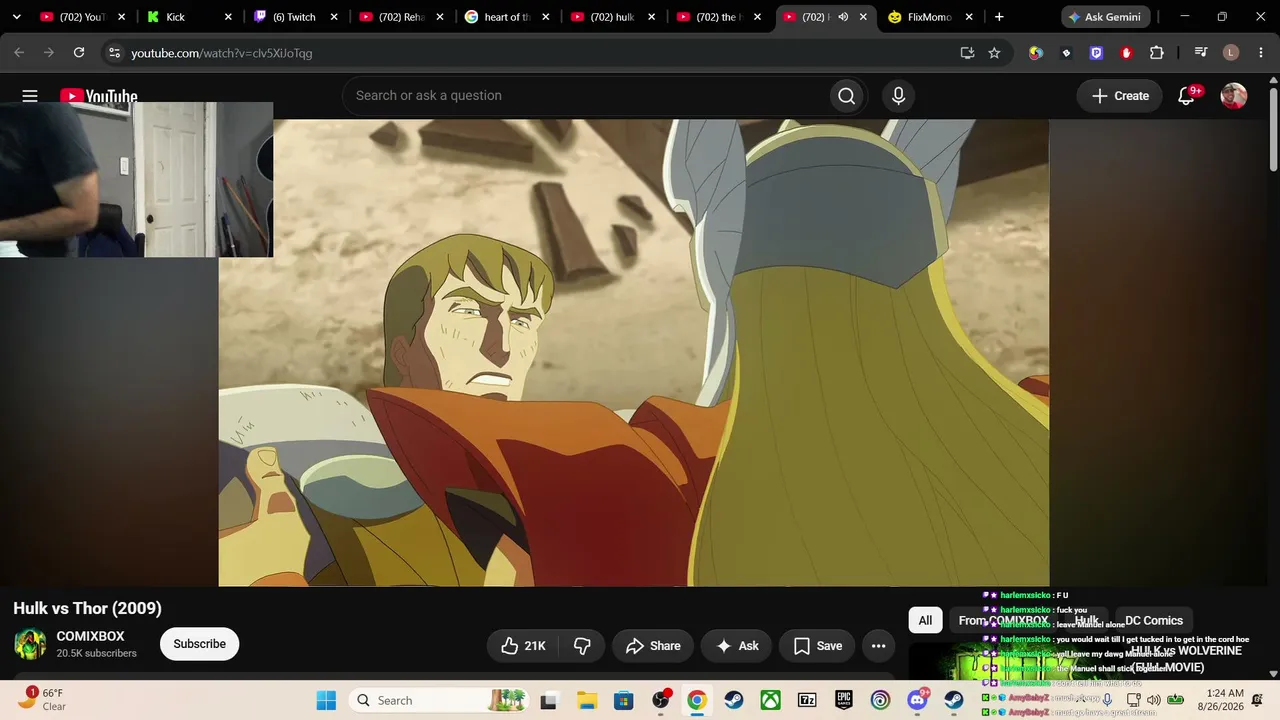Click the 'Hulk vs Thor (2009)' video title
Image resolution: width=1280 pixels, height=720 pixels.
[87, 608]
